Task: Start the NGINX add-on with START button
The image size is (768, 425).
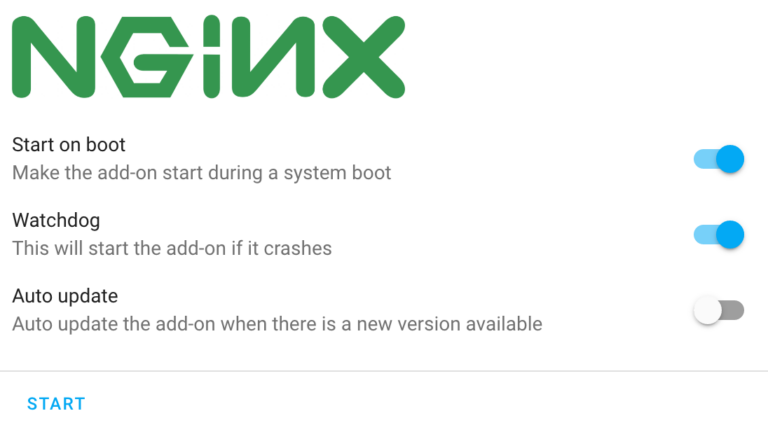Action: [x=56, y=404]
